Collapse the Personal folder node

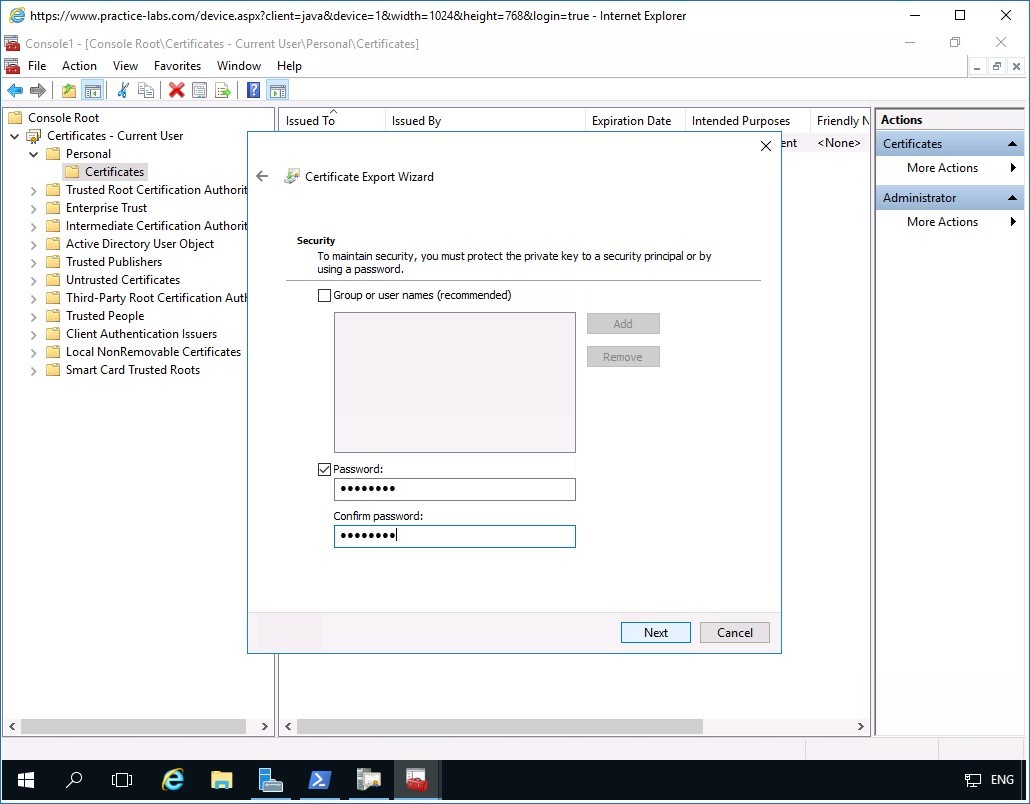click(x=34, y=154)
